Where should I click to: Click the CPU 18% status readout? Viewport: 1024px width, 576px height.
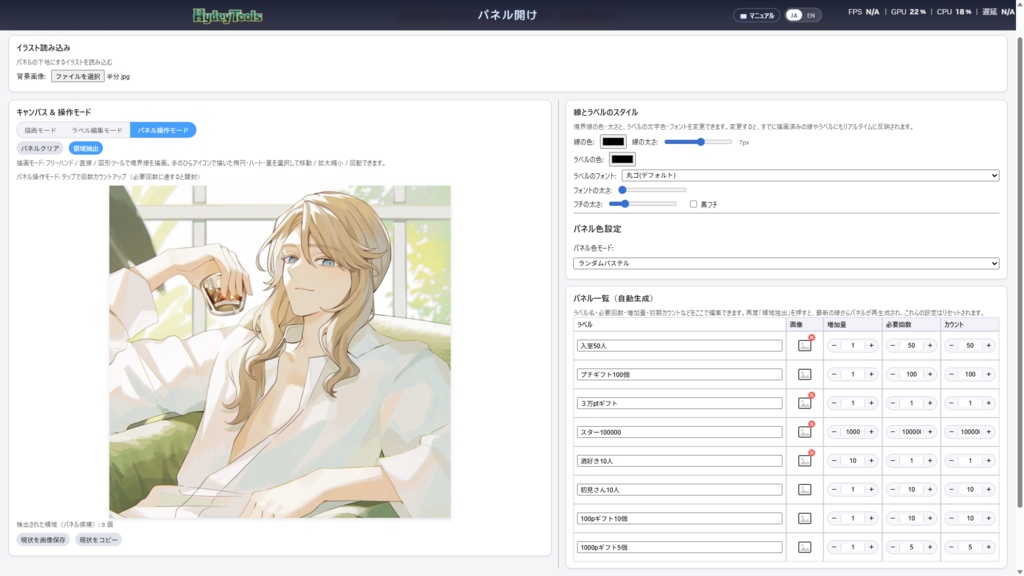(953, 12)
